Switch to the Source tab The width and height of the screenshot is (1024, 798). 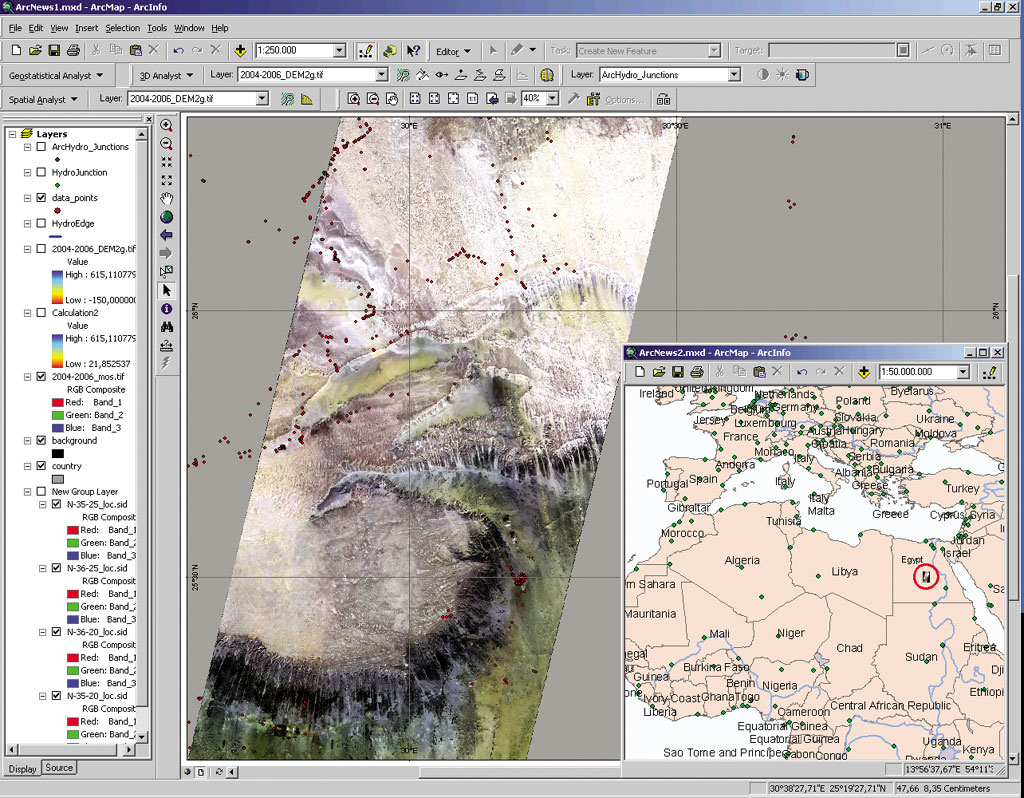pyautogui.click(x=59, y=768)
